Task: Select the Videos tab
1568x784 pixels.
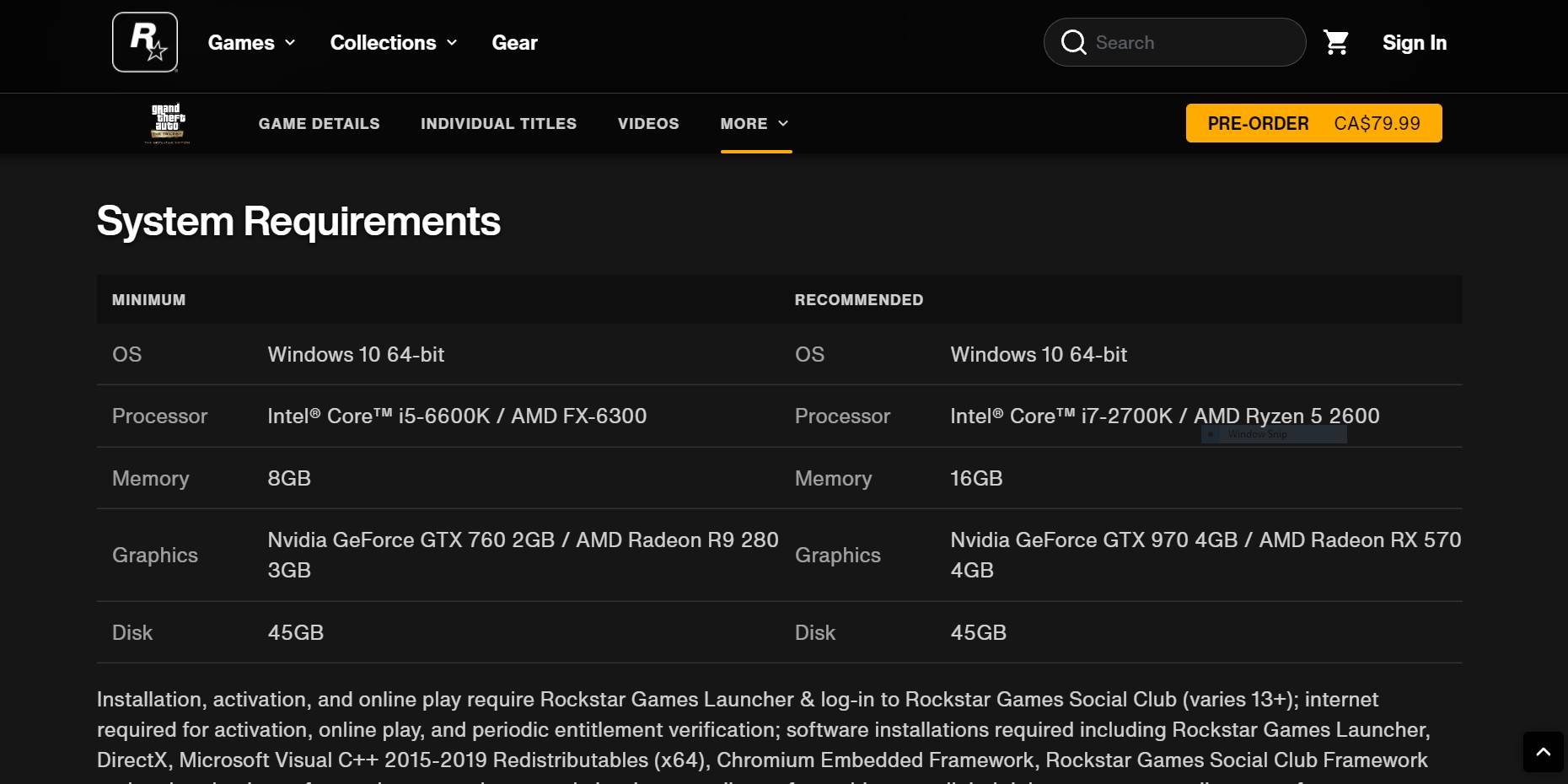Action: [x=647, y=123]
